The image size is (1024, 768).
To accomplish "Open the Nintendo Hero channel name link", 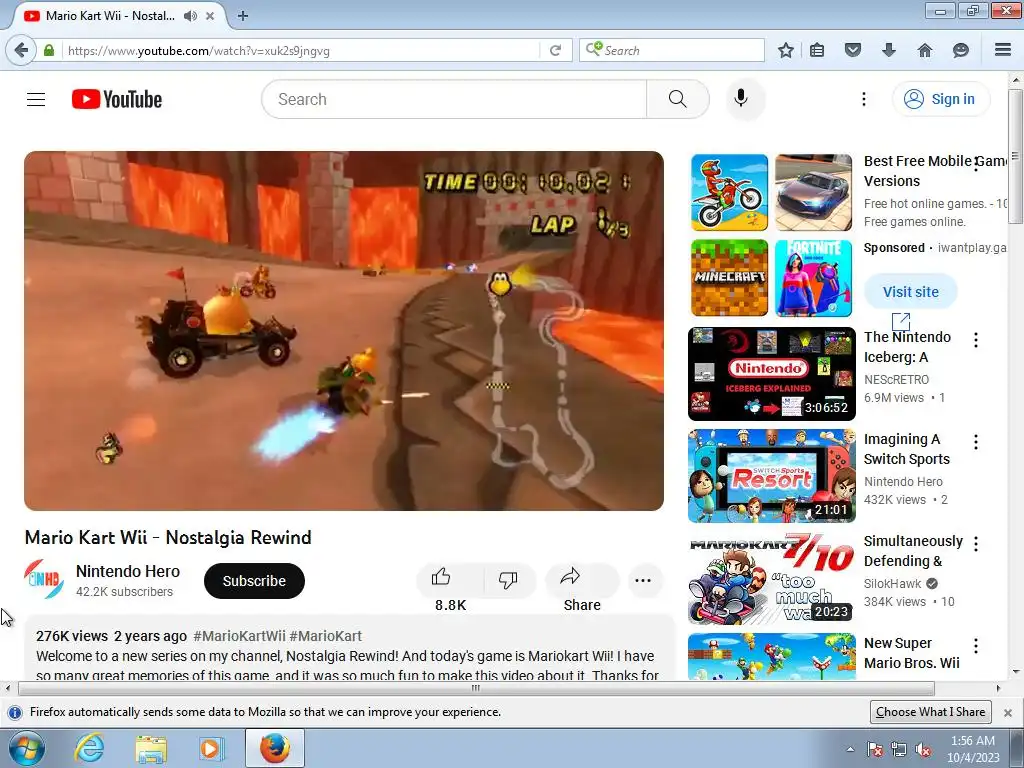I will [128, 571].
